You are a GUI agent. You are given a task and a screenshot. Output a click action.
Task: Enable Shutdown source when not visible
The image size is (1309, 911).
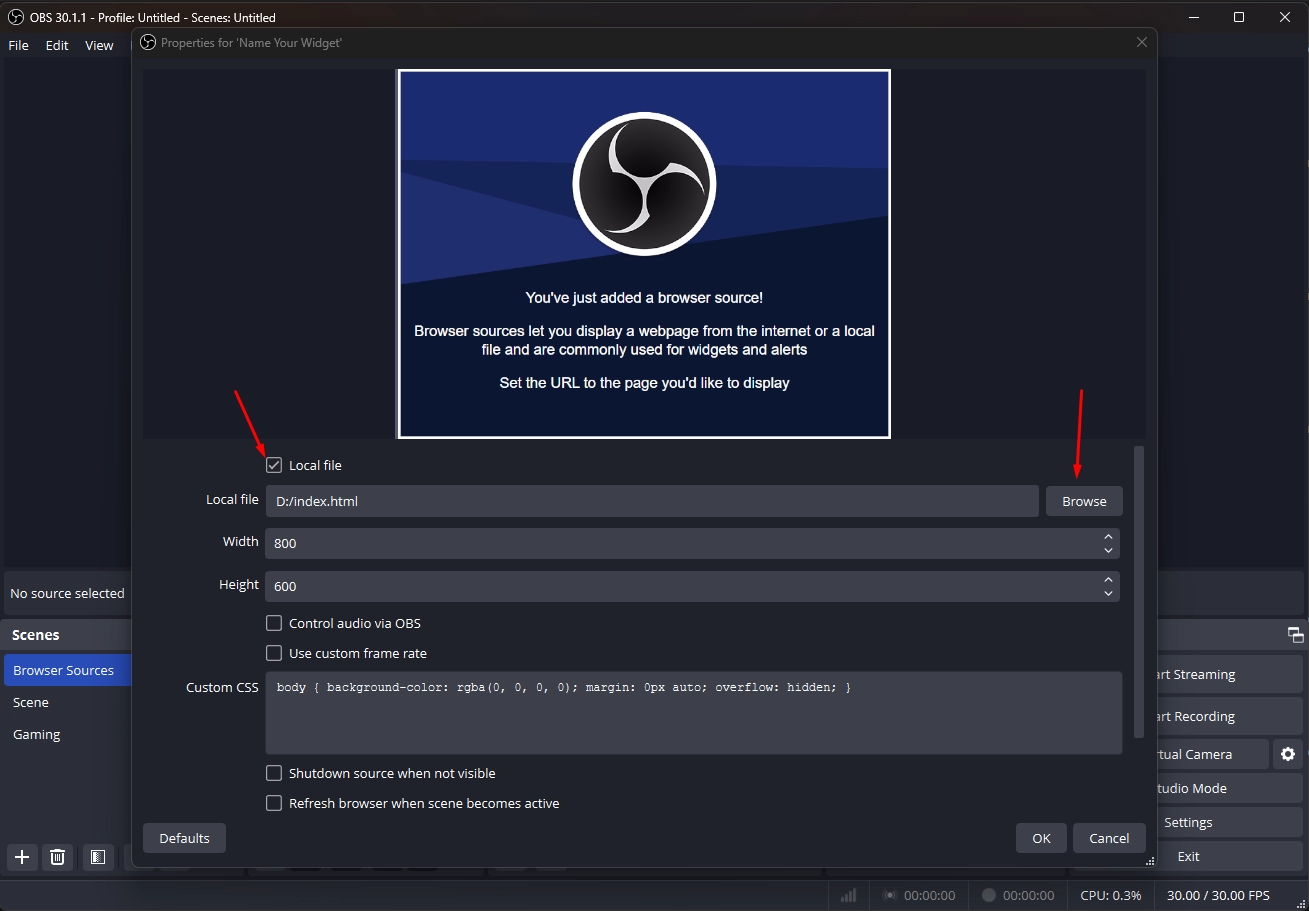point(274,773)
